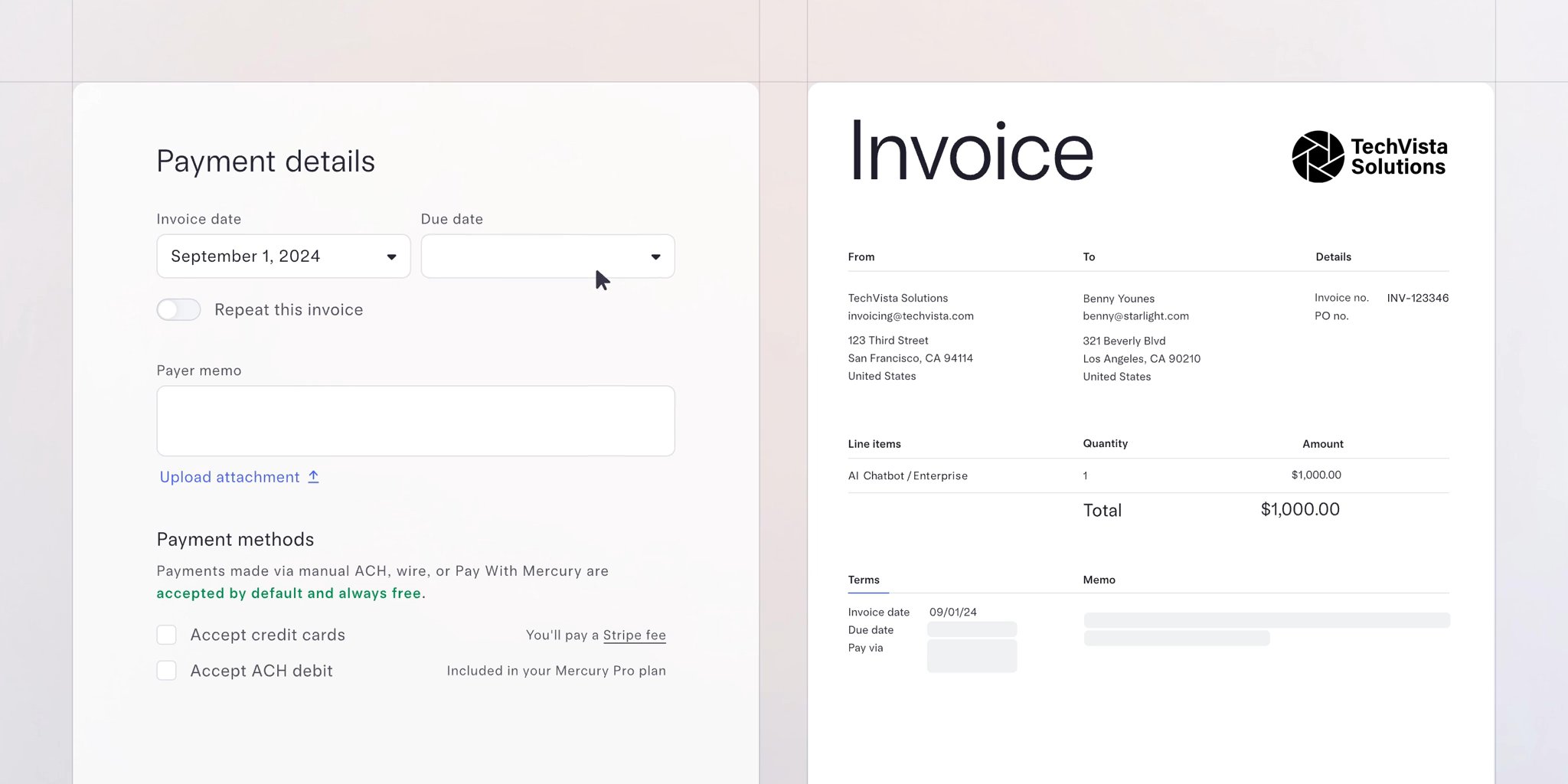The width and height of the screenshot is (1568, 784).
Task: Open the empty Due date selector
Action: (547, 256)
